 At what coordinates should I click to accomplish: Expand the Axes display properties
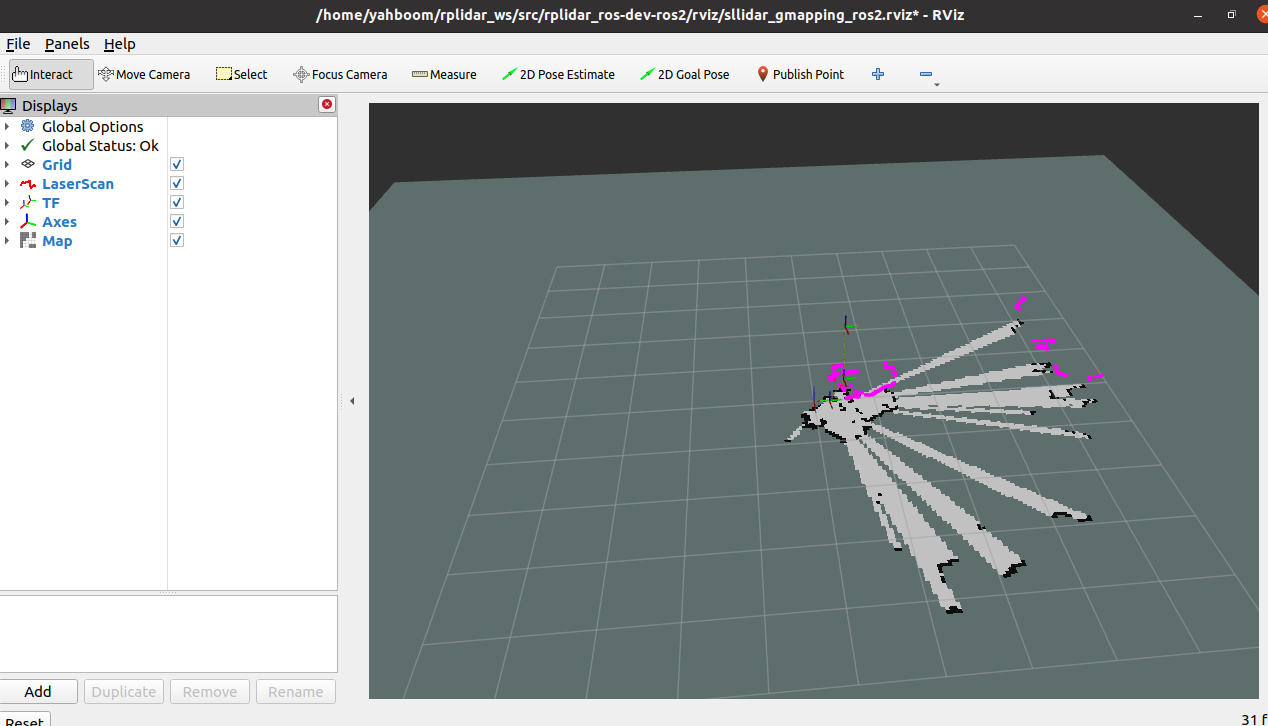[x=7, y=221]
